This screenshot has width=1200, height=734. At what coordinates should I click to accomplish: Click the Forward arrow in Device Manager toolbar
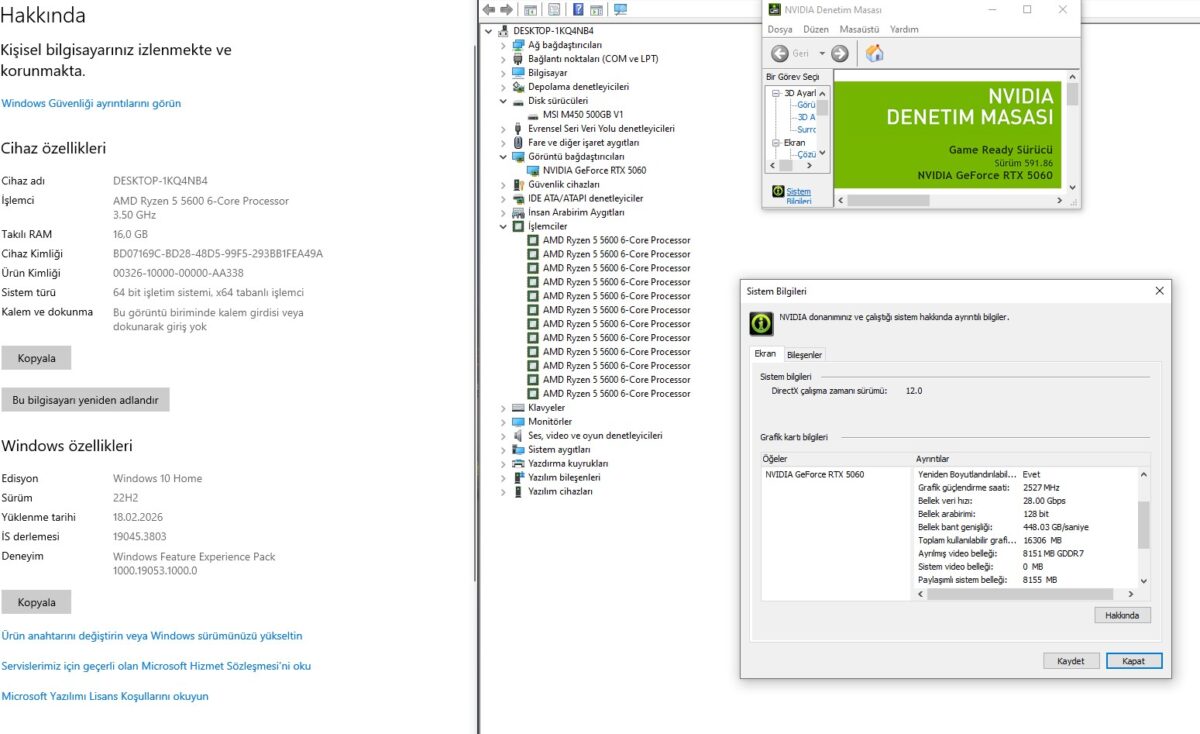coord(506,9)
